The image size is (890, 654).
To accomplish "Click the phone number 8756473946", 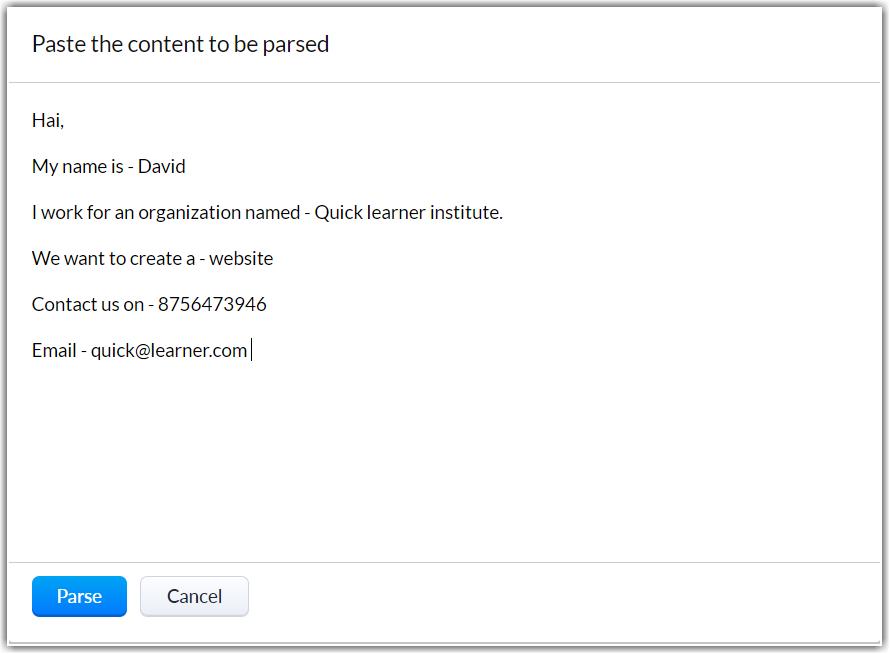I will 212,305.
